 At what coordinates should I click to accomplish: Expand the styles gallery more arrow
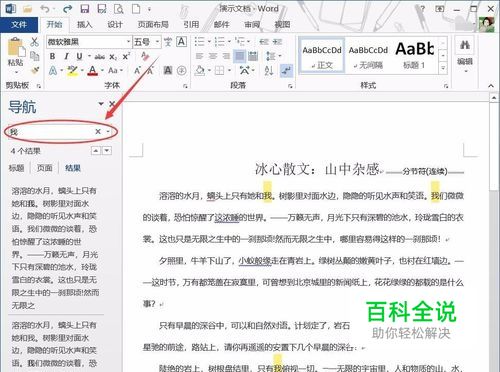443,68
